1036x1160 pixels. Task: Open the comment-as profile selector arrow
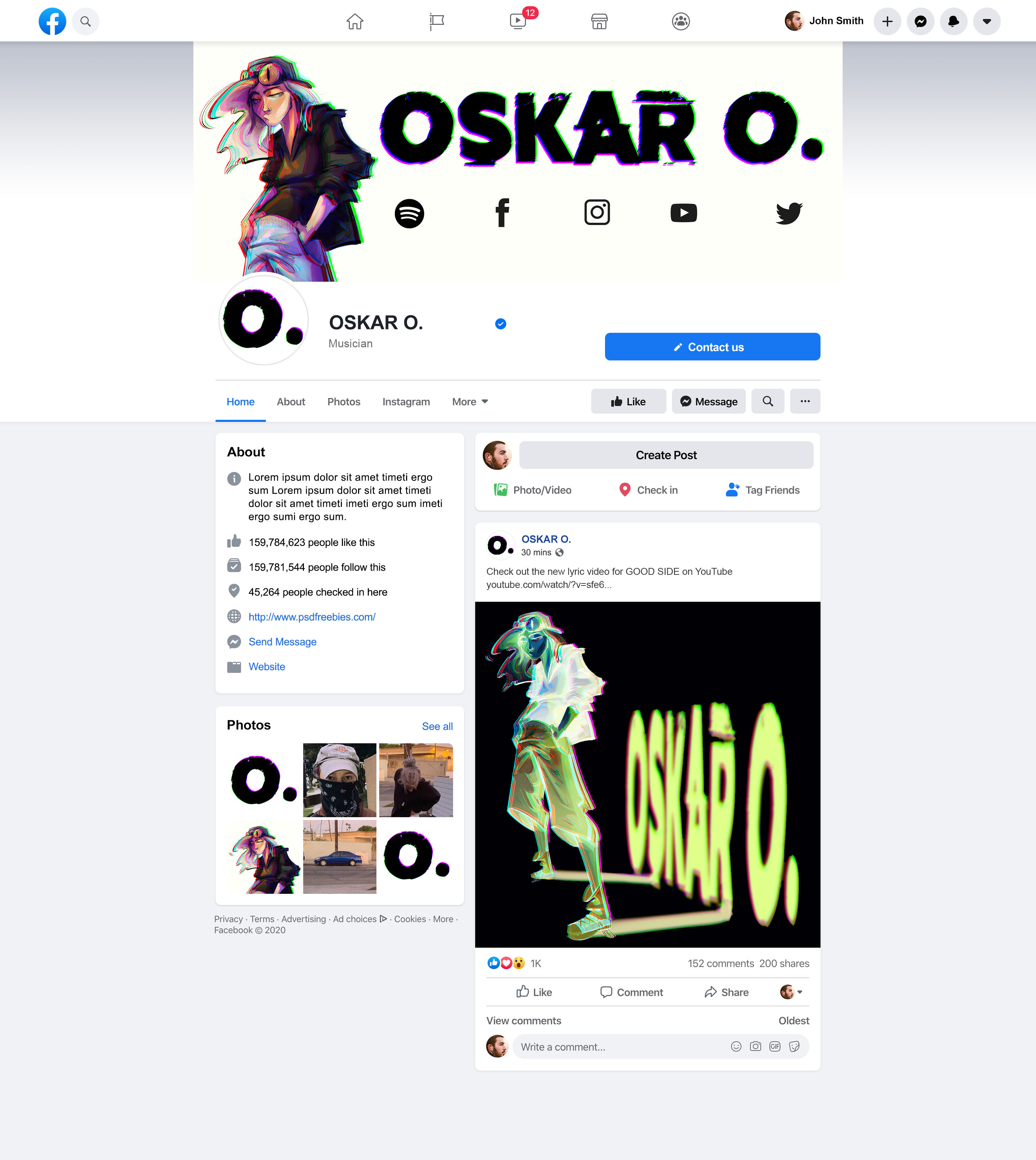click(792, 992)
